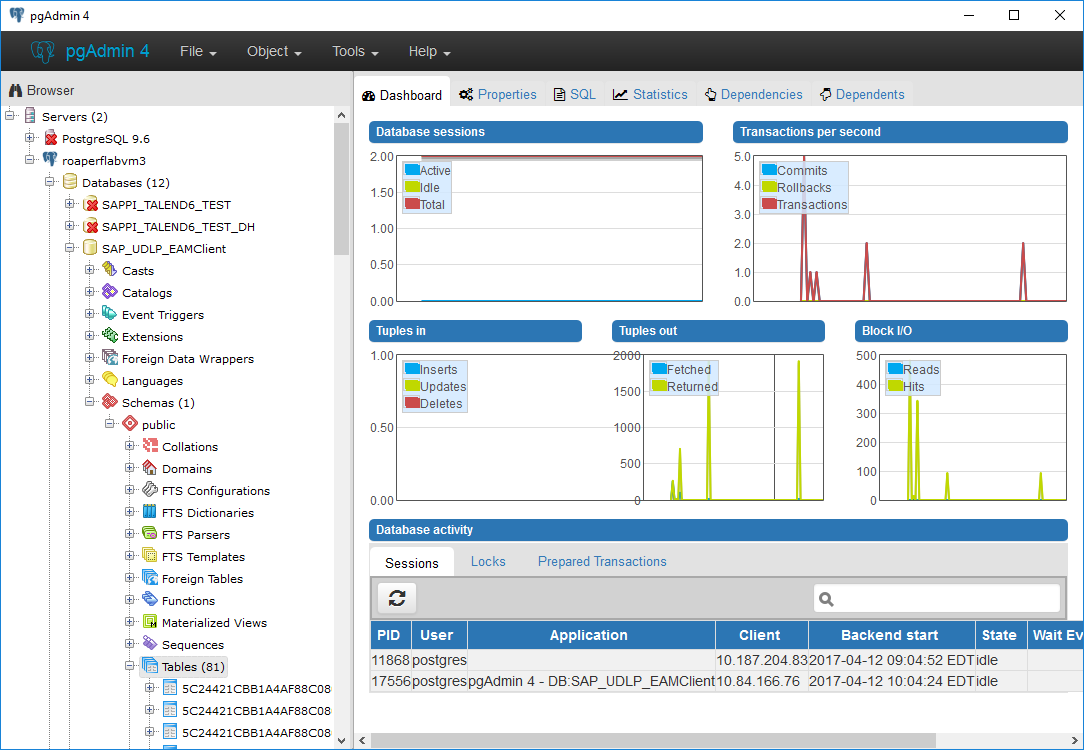Refresh the Database activity sessions list
The image size is (1084, 750).
tap(397, 598)
